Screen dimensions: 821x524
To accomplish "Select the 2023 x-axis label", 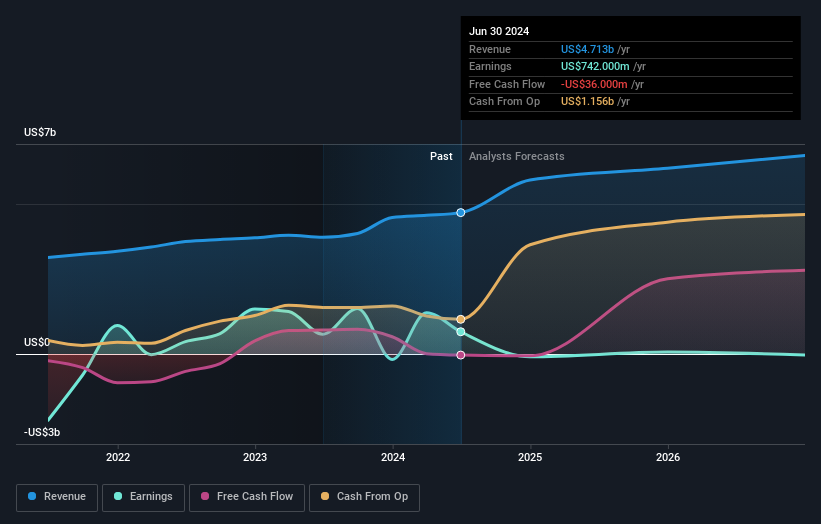I will coord(255,457).
